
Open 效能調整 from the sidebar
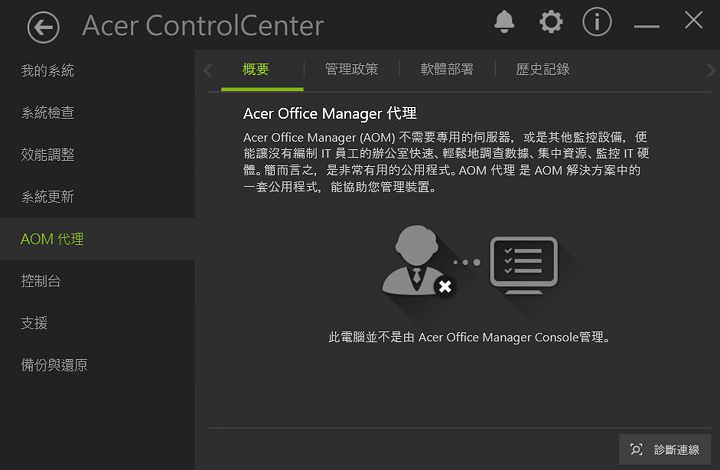tap(48, 155)
